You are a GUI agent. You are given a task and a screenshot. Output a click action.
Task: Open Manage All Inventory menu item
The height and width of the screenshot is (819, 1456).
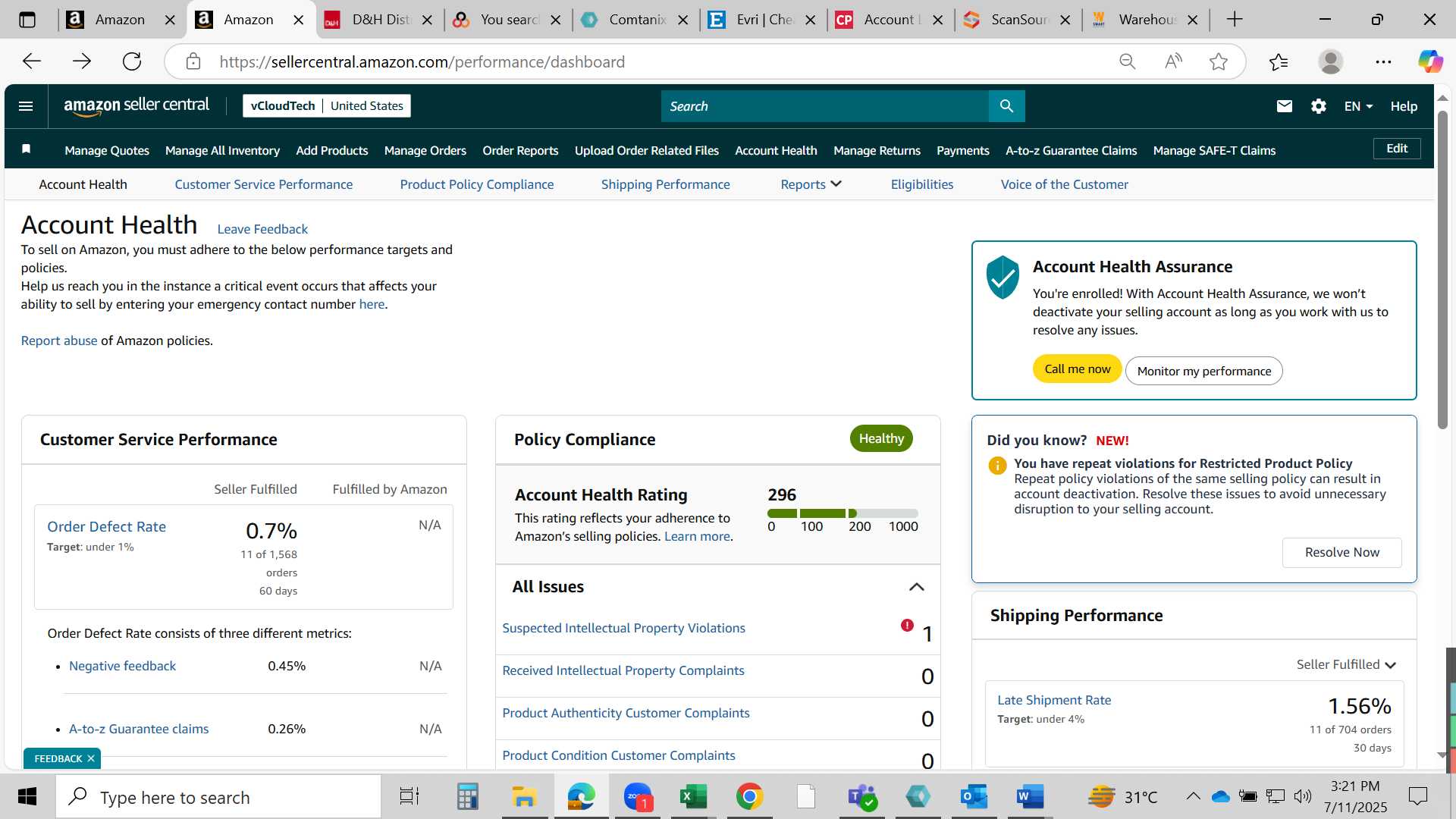click(x=222, y=150)
